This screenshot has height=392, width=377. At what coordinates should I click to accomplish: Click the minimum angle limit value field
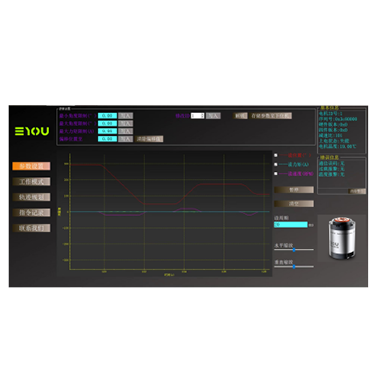tap(107, 116)
